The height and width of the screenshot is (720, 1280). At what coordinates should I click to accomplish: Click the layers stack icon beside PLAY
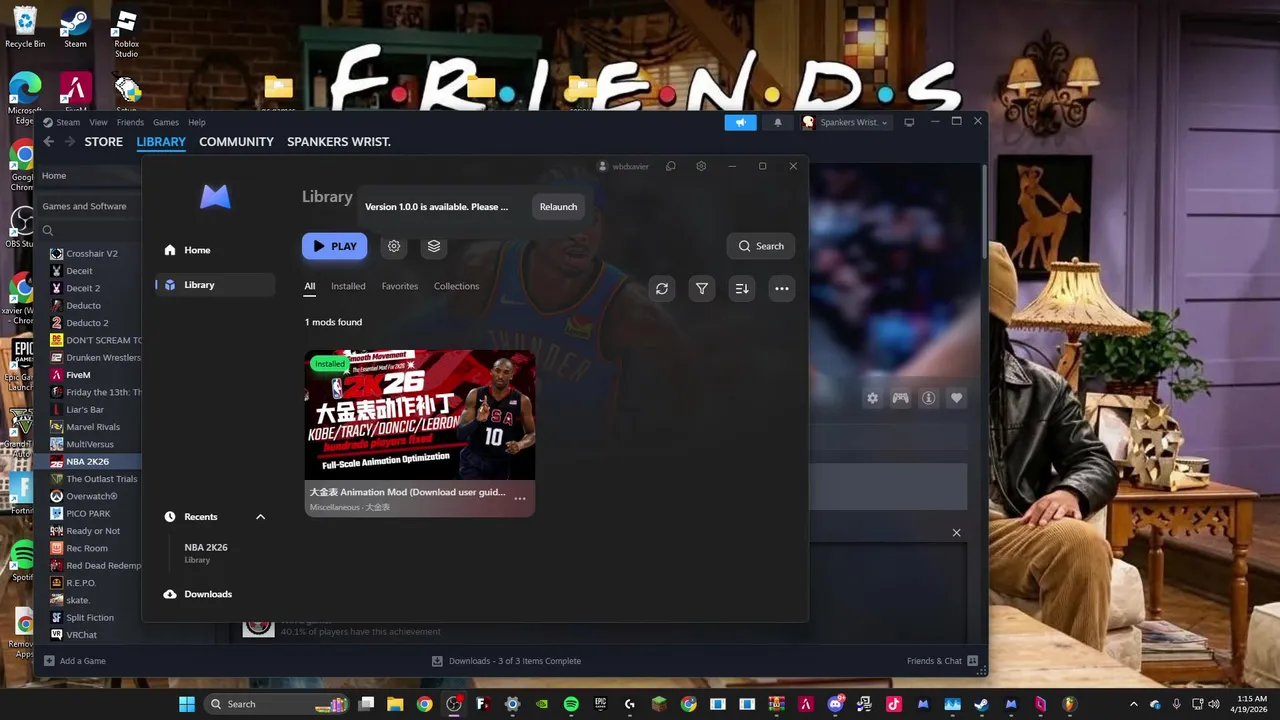coord(434,246)
